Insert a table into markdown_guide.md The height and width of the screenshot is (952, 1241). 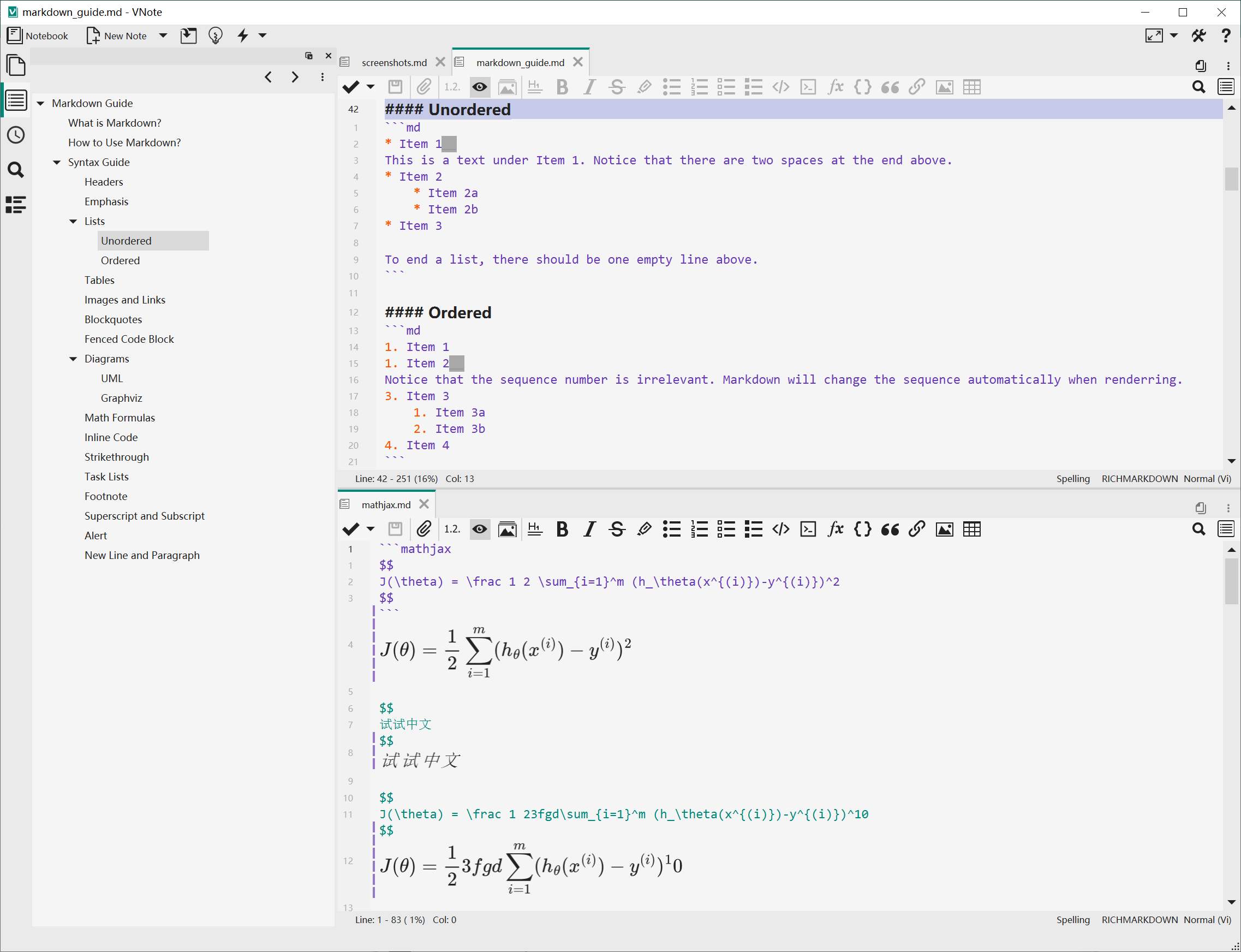click(971, 87)
